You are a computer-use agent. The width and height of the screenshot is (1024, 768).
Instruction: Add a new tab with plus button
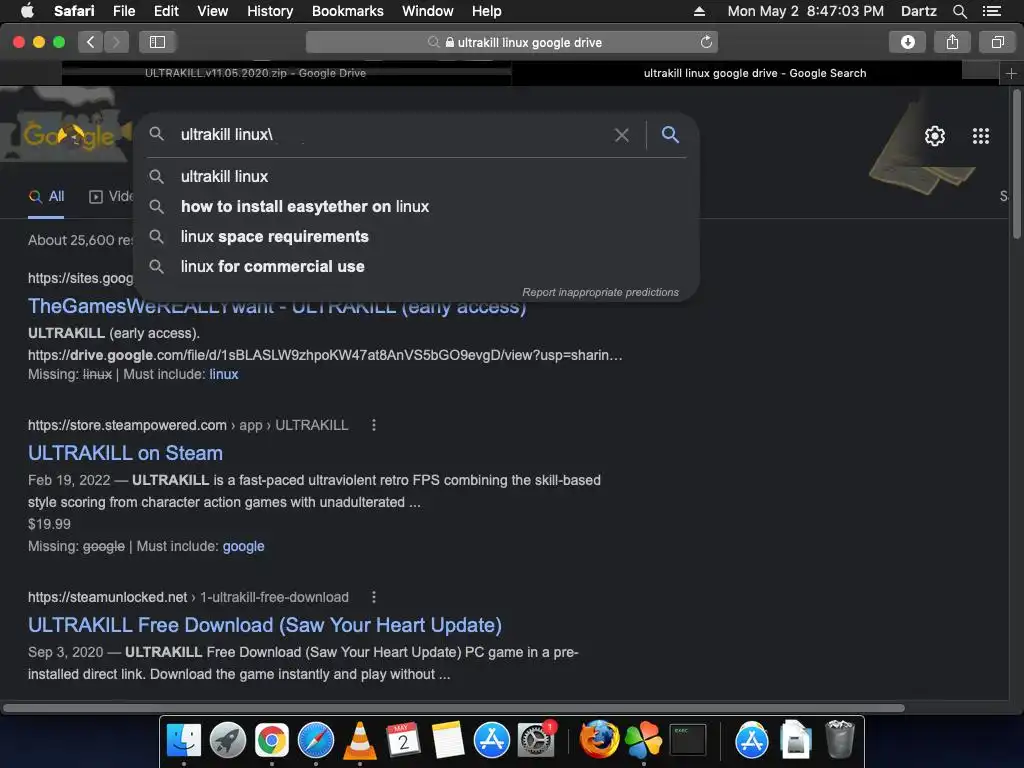[x=1011, y=73]
